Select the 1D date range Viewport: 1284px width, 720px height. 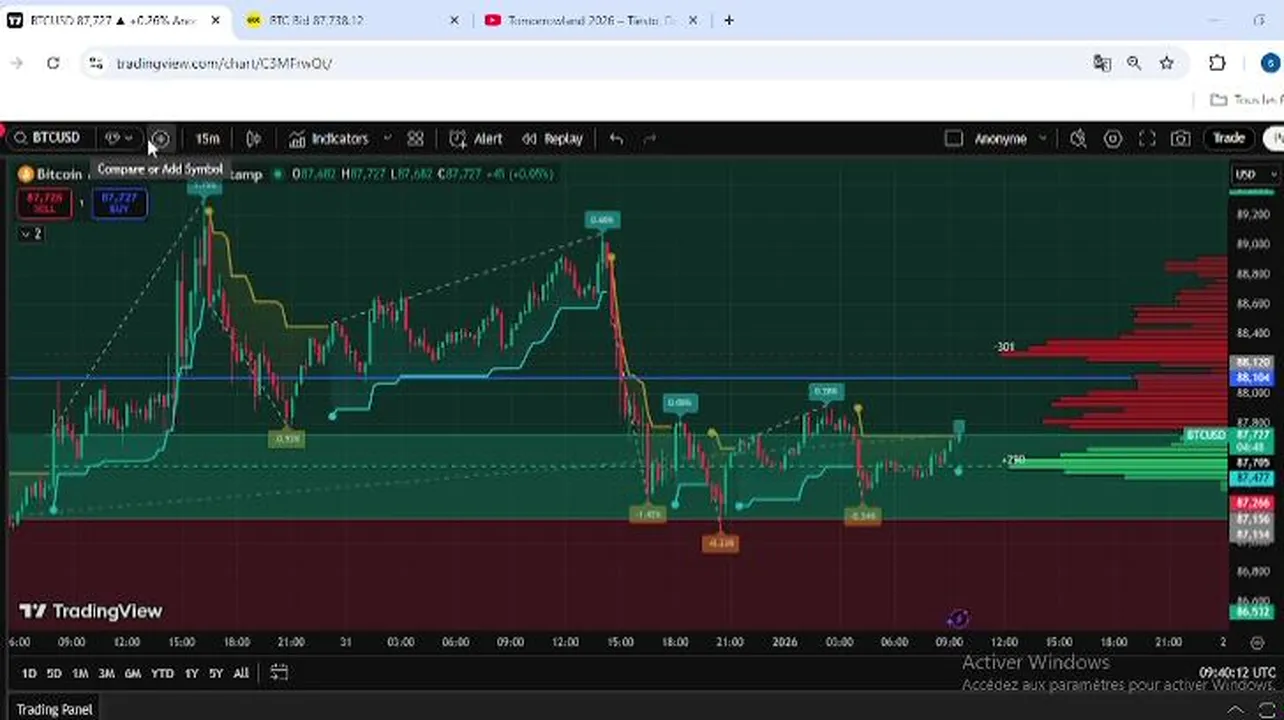coord(29,674)
